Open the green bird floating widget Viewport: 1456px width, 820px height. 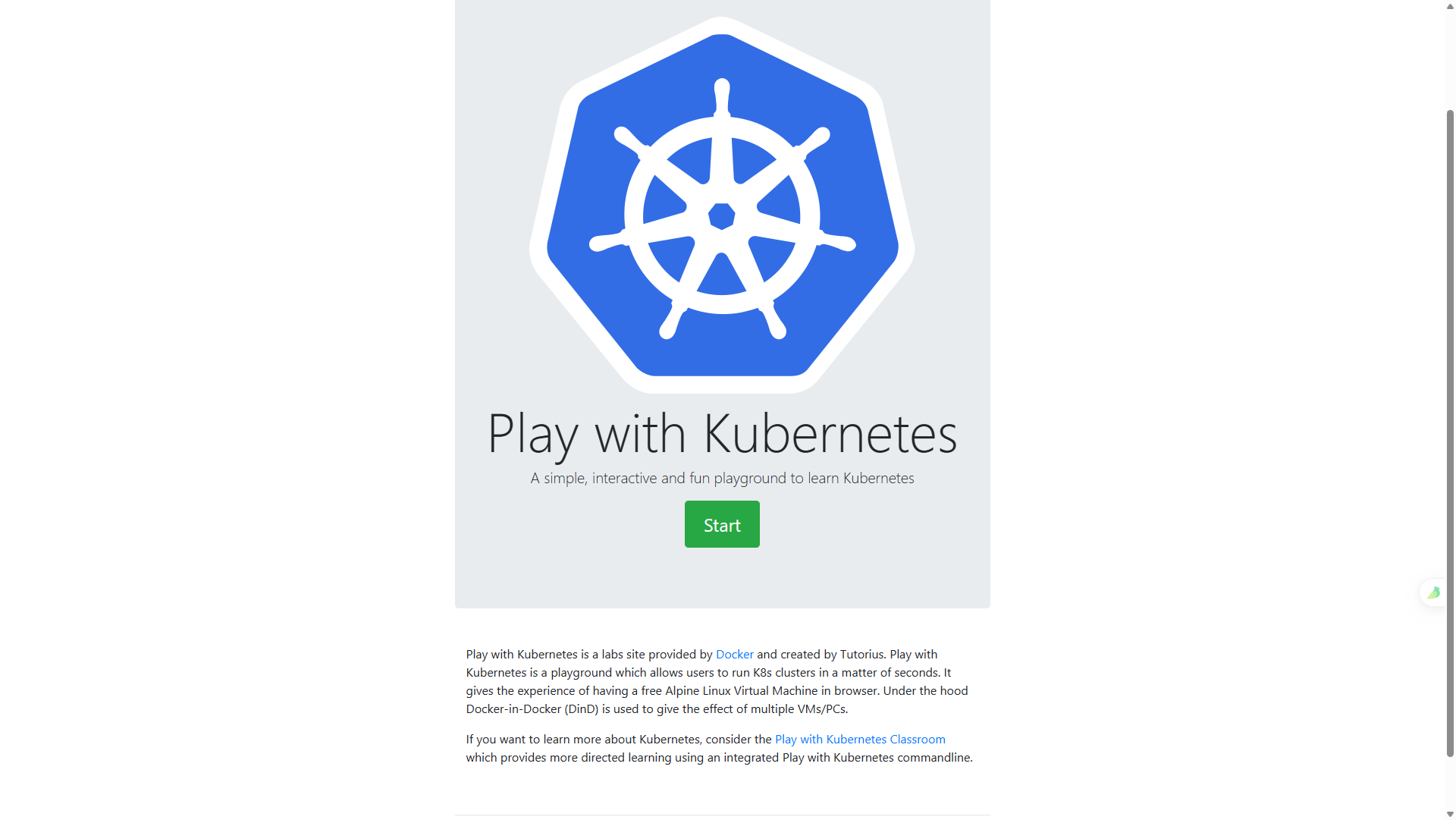tap(1432, 592)
